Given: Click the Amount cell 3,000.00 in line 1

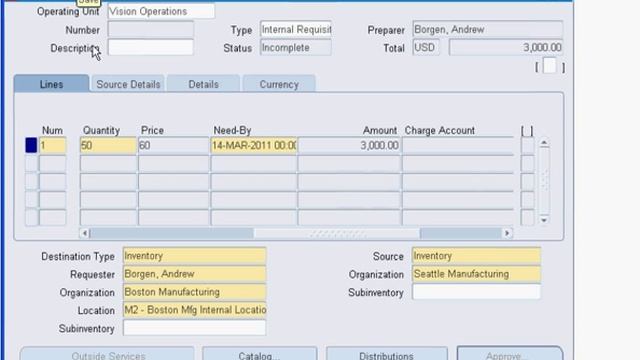Looking at the screenshot, I should pyautogui.click(x=349, y=145).
